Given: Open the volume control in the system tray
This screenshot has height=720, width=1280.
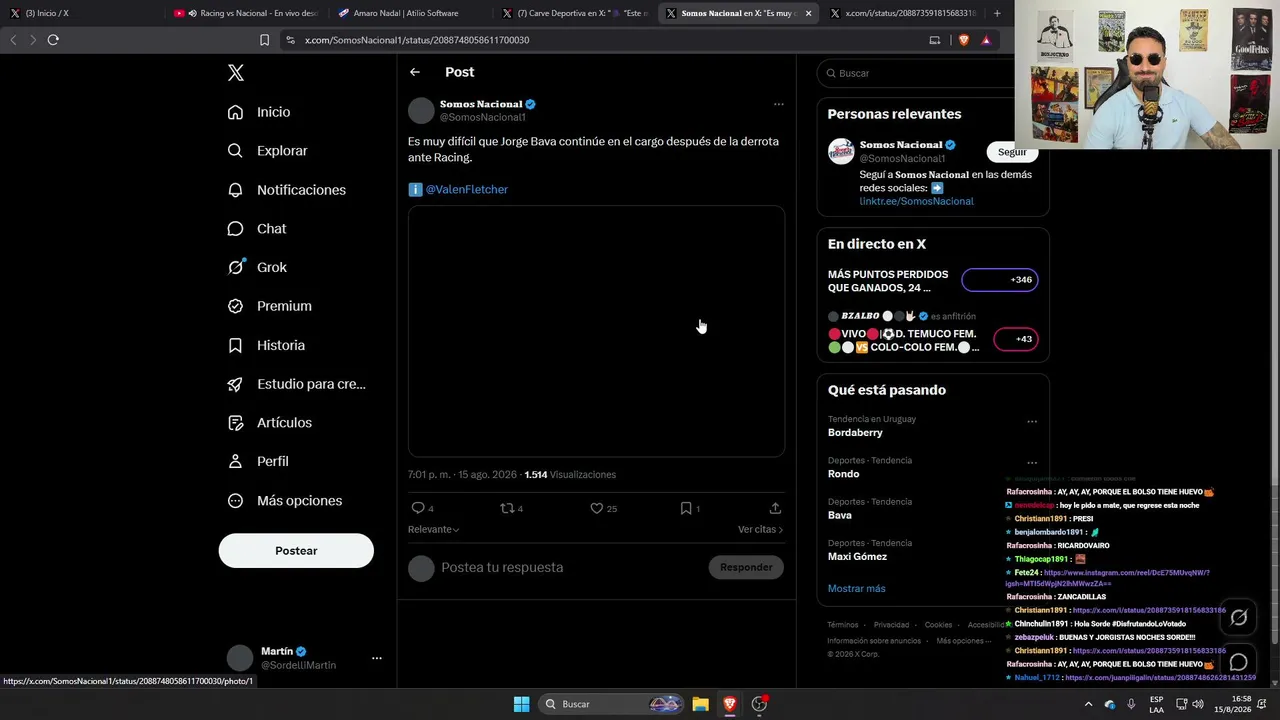Looking at the screenshot, I should [1198, 704].
